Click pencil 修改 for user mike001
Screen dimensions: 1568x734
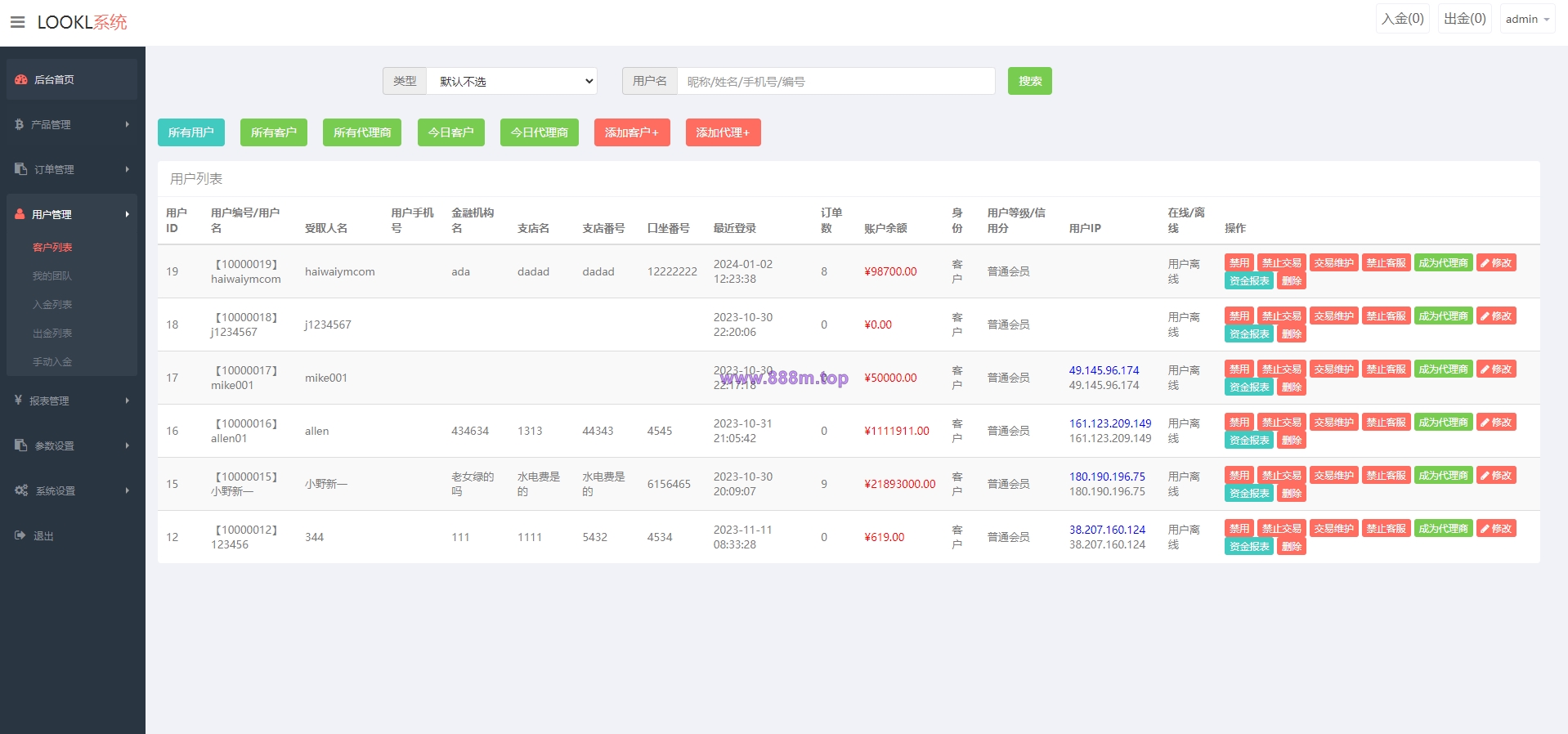click(x=1496, y=369)
